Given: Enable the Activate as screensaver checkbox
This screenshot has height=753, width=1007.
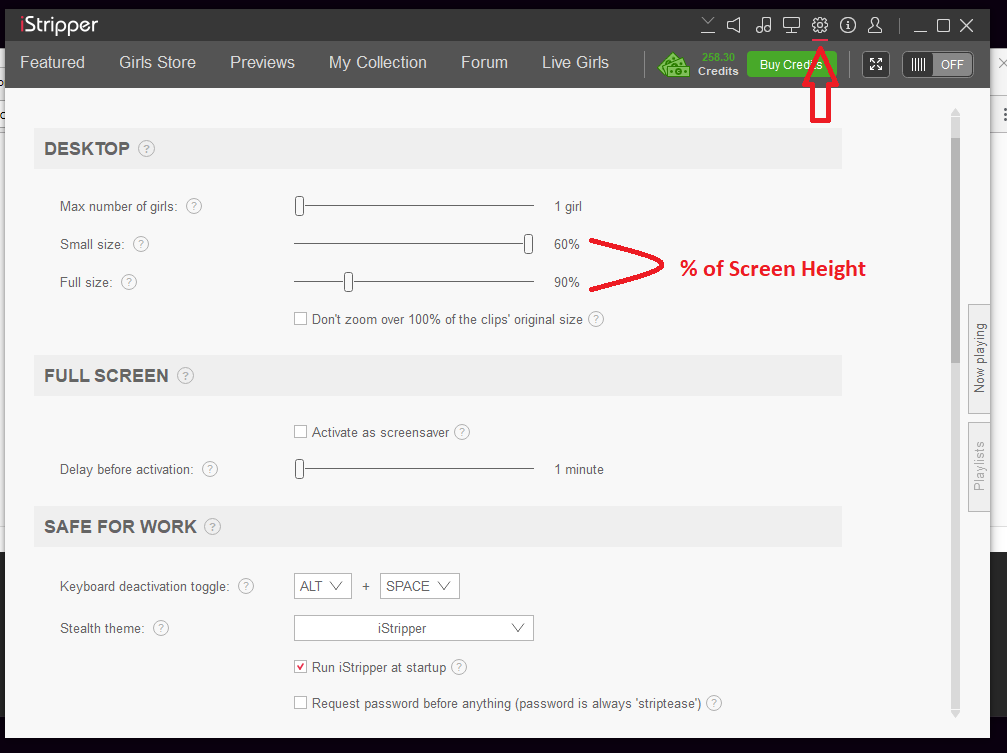Looking at the screenshot, I should coord(300,432).
